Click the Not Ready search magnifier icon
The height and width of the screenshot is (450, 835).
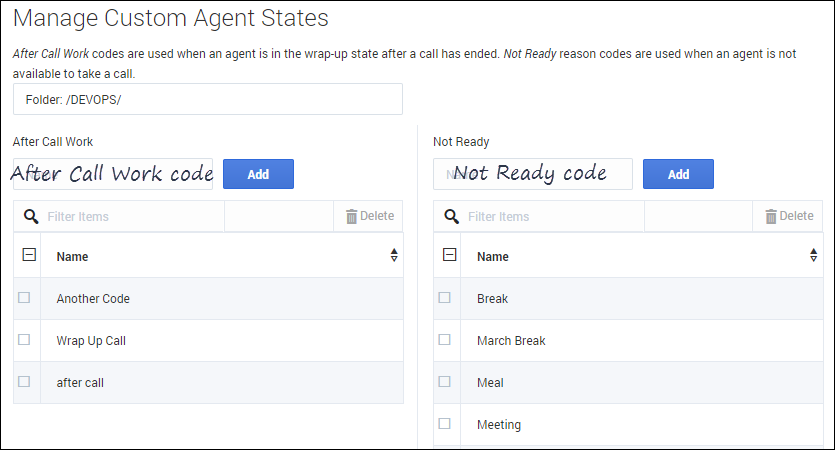point(452,216)
